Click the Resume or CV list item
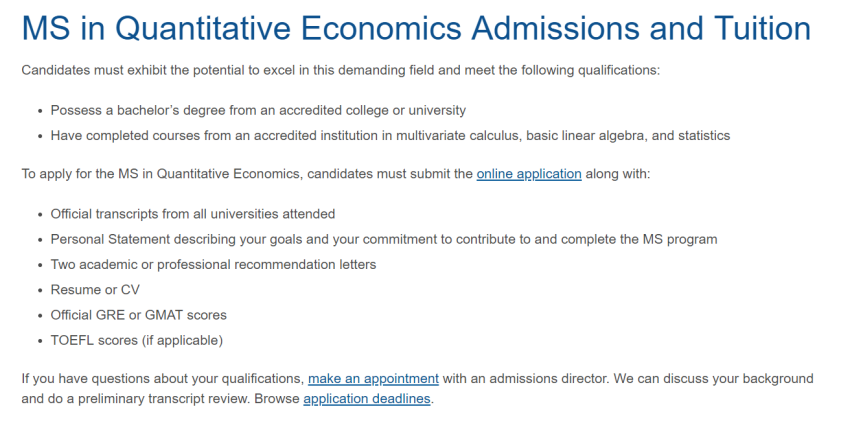 [x=95, y=290]
